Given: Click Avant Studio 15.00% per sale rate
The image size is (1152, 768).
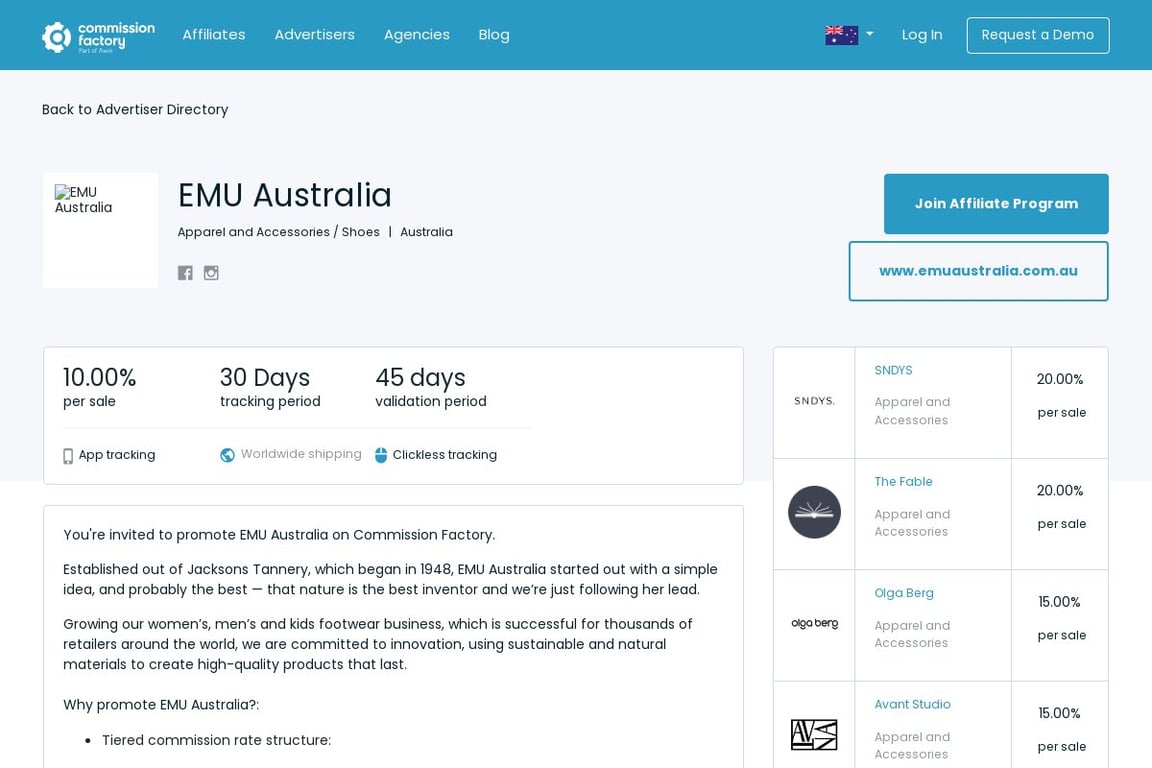Looking at the screenshot, I should point(1060,729).
